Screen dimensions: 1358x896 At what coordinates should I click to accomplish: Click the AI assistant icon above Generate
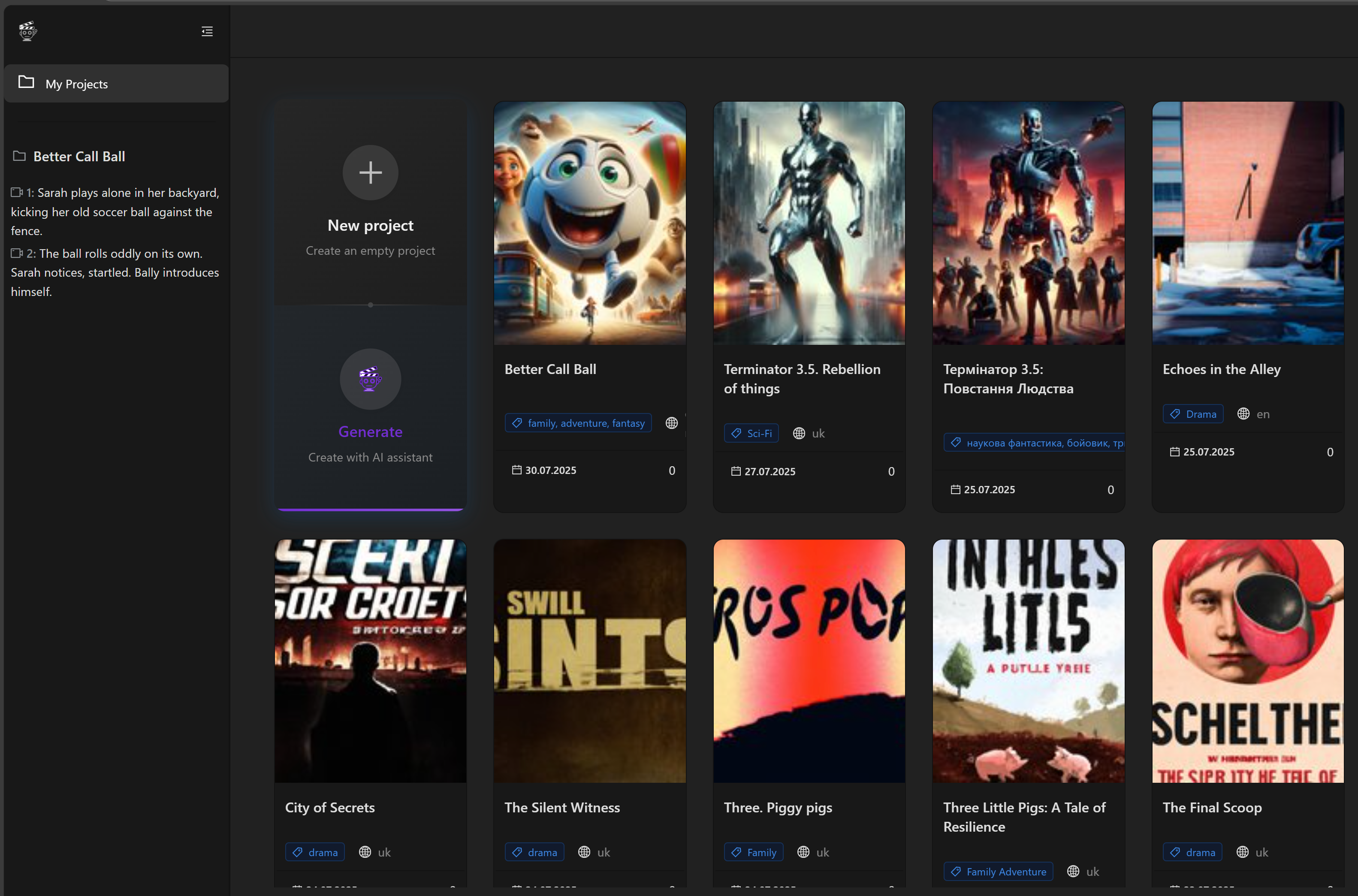click(370, 379)
